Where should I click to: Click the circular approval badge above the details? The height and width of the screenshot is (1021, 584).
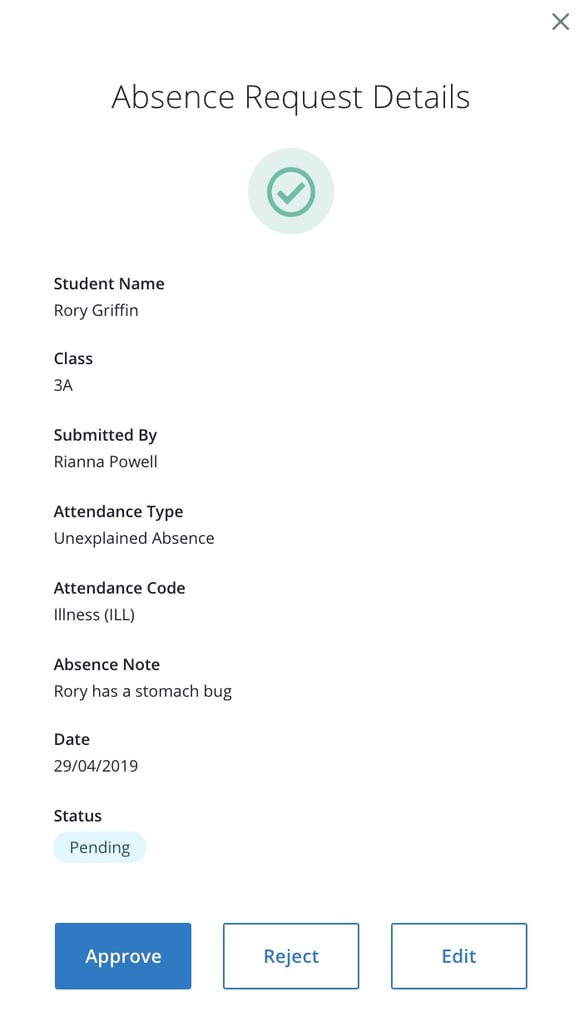click(291, 190)
